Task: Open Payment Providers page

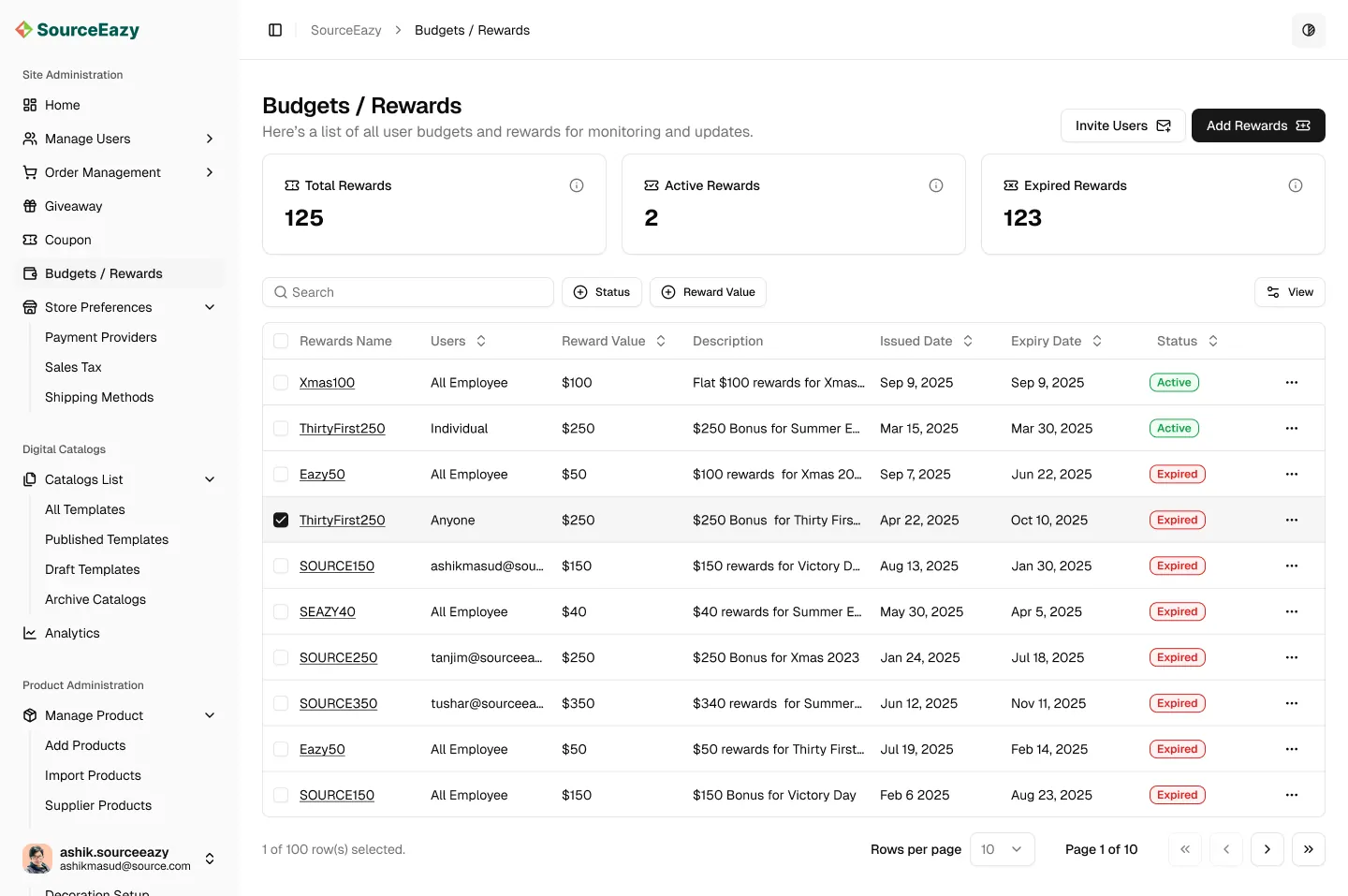Action: (x=101, y=337)
